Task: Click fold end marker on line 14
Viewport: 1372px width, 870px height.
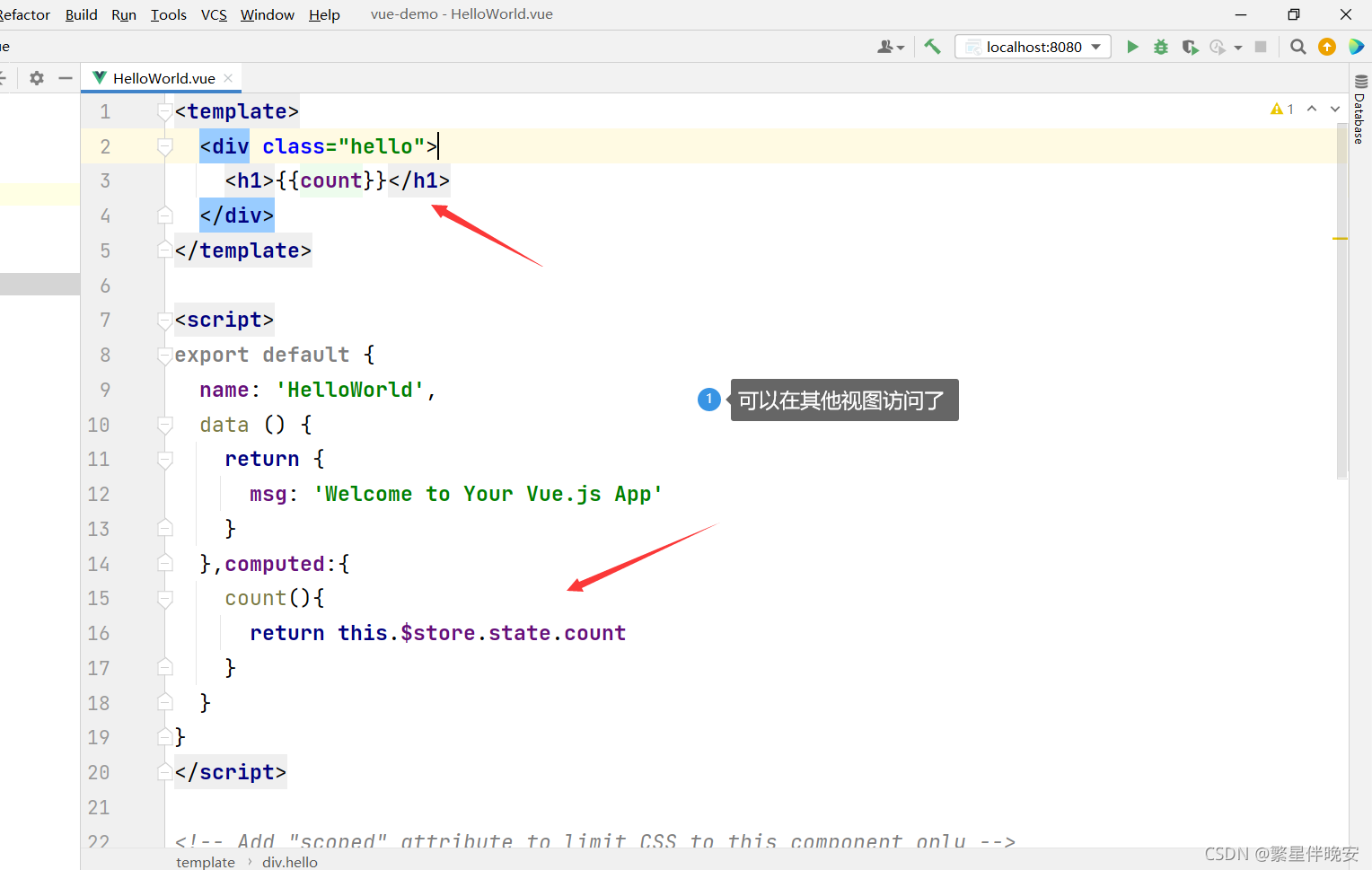Action: tap(165, 564)
